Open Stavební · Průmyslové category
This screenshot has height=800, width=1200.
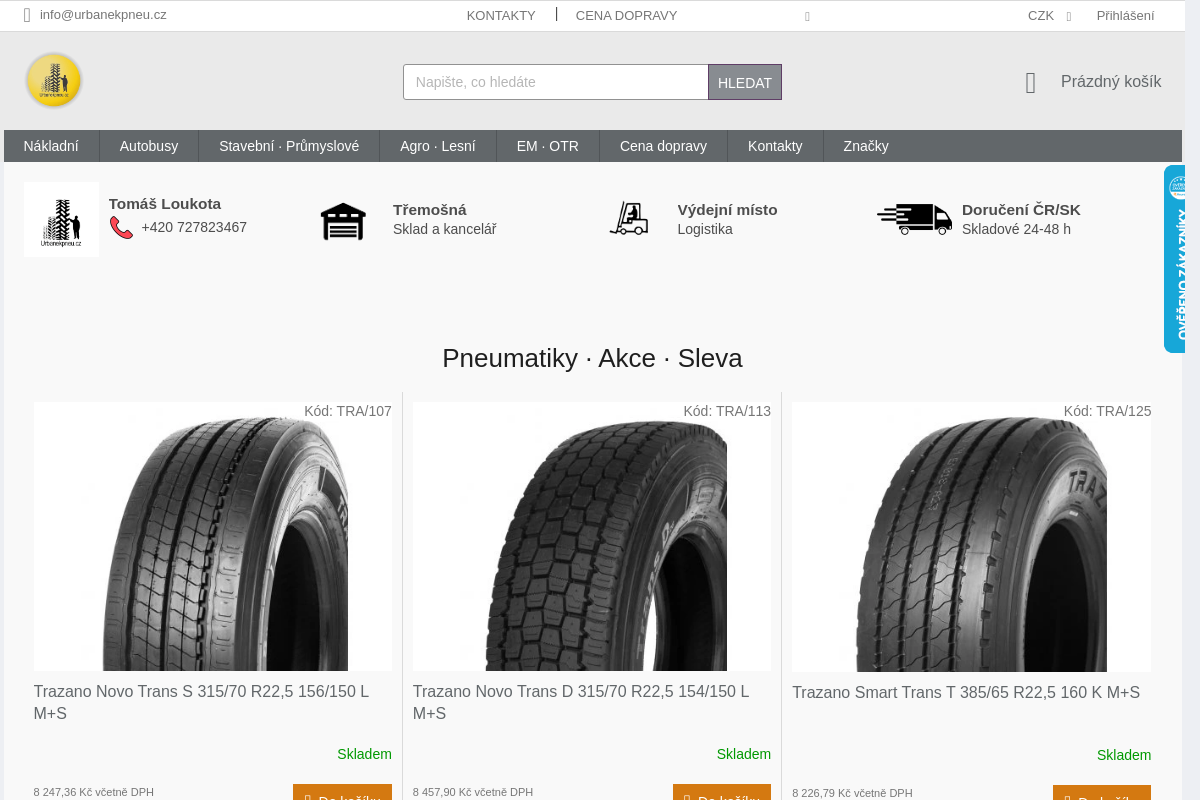point(289,146)
